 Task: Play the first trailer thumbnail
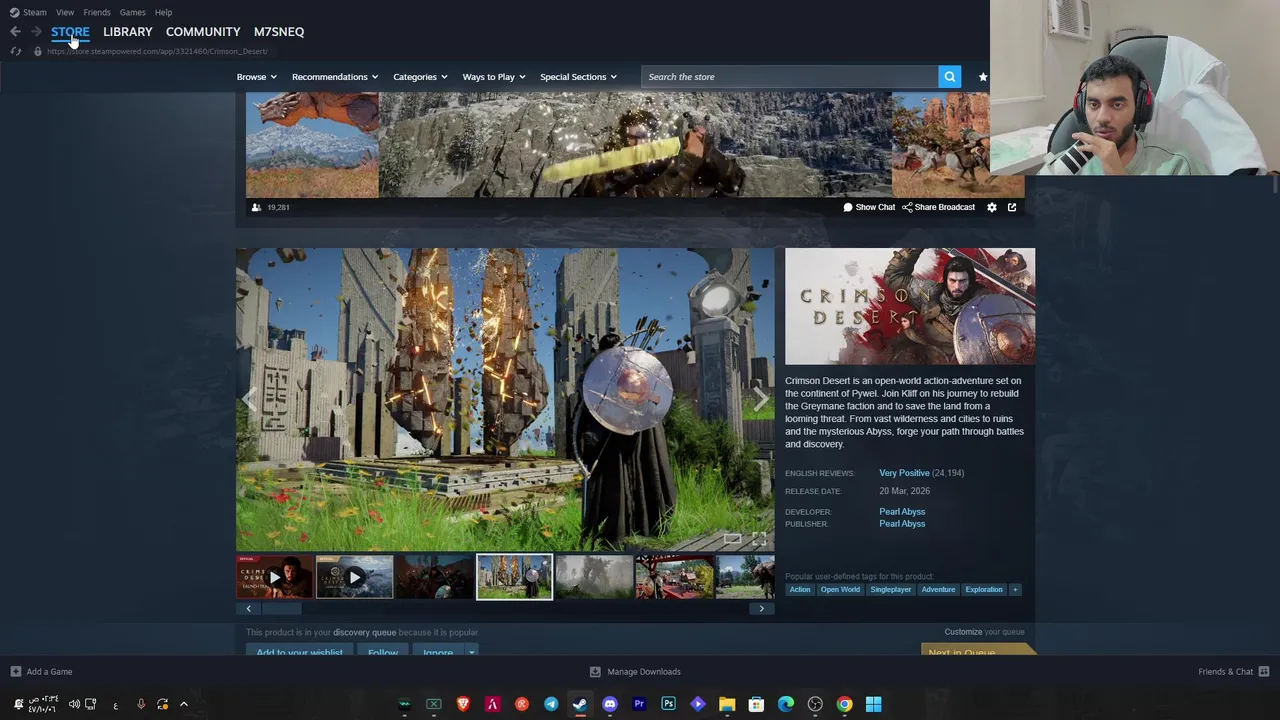pyautogui.click(x=274, y=577)
